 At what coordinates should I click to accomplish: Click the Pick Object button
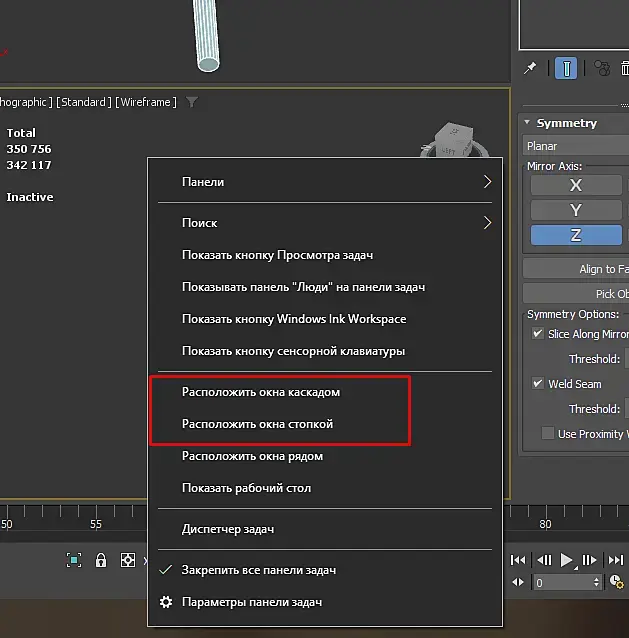pos(576,294)
